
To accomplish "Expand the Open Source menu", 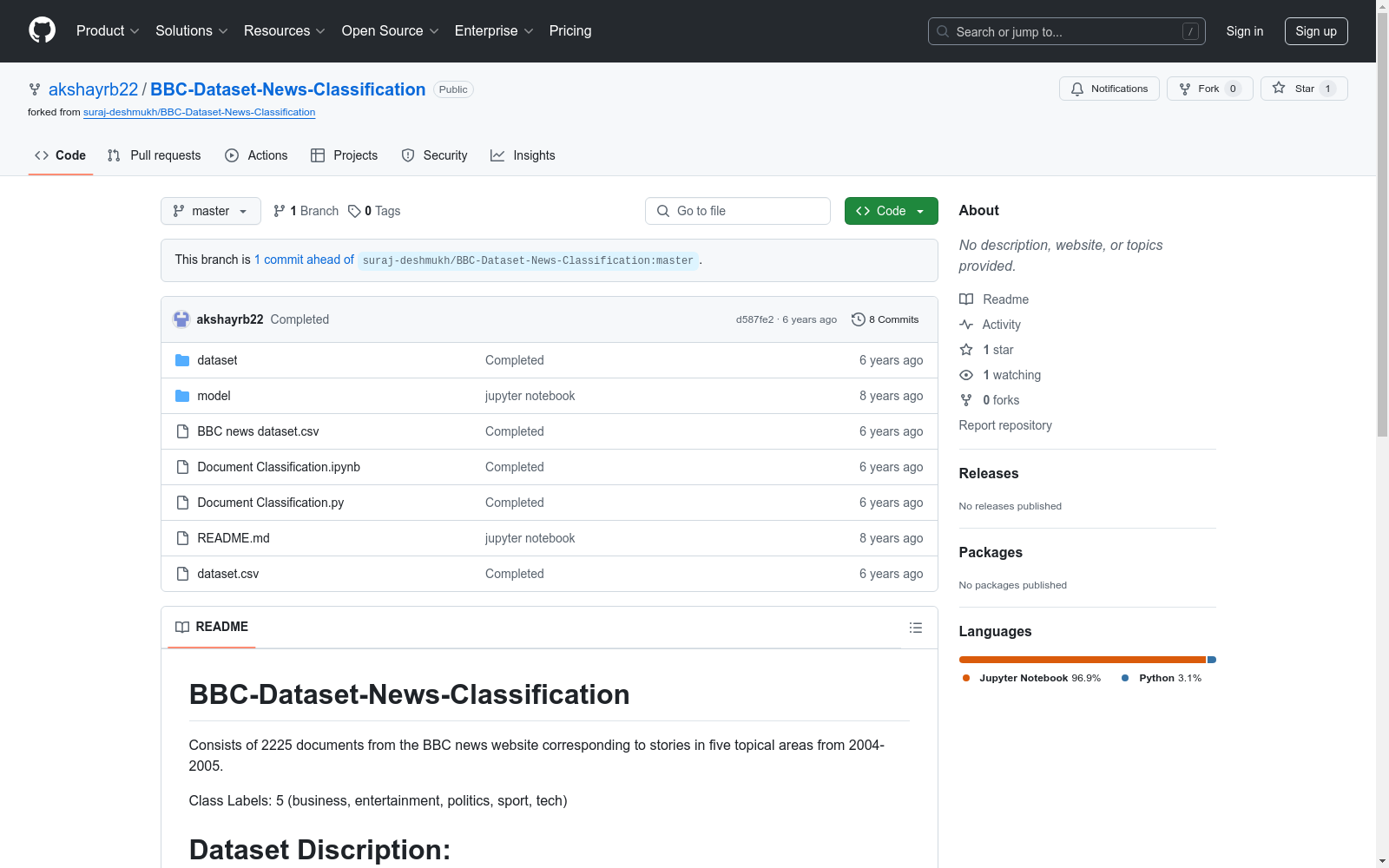I will (391, 30).
